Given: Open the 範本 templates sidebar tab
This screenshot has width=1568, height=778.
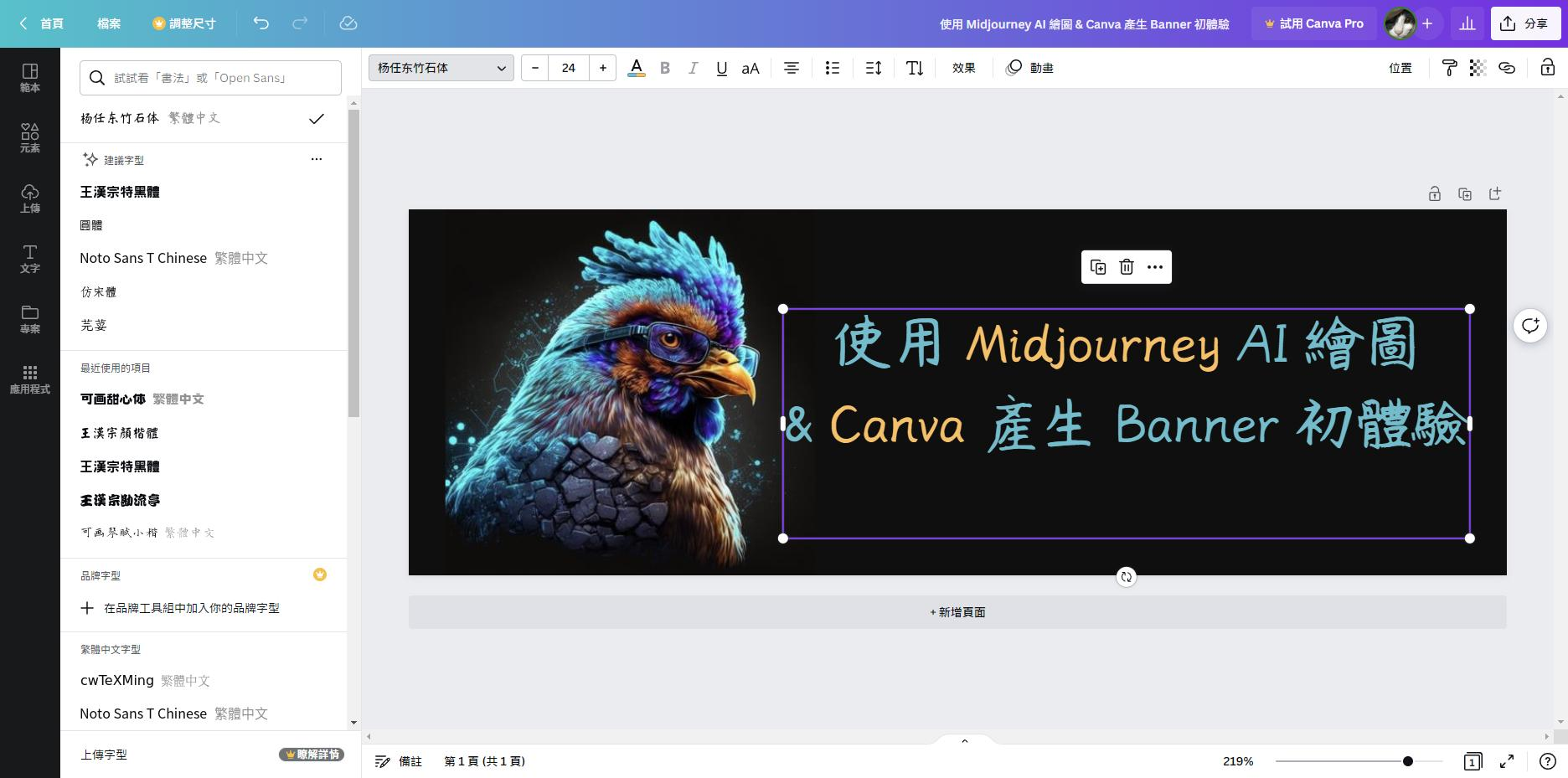Looking at the screenshot, I should [x=30, y=77].
